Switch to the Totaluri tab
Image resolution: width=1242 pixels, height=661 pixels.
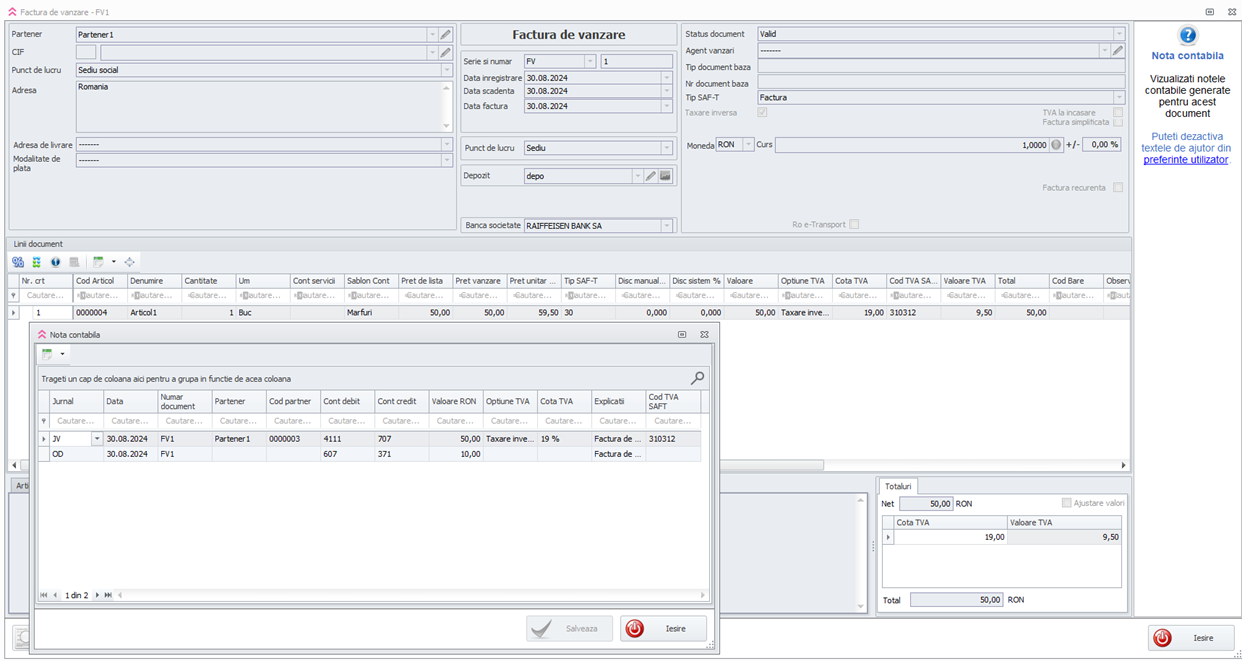click(898, 486)
